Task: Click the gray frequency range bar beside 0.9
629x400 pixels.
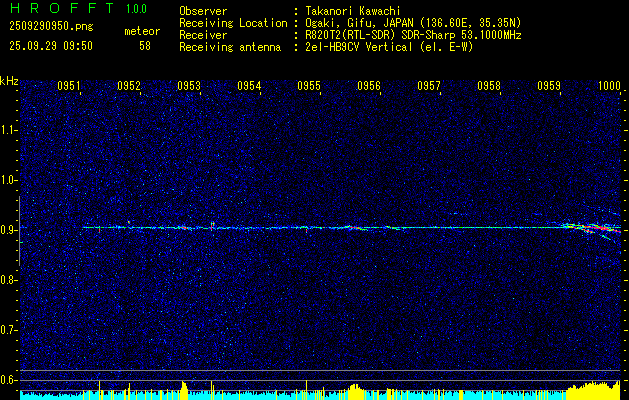Action: click(19, 231)
